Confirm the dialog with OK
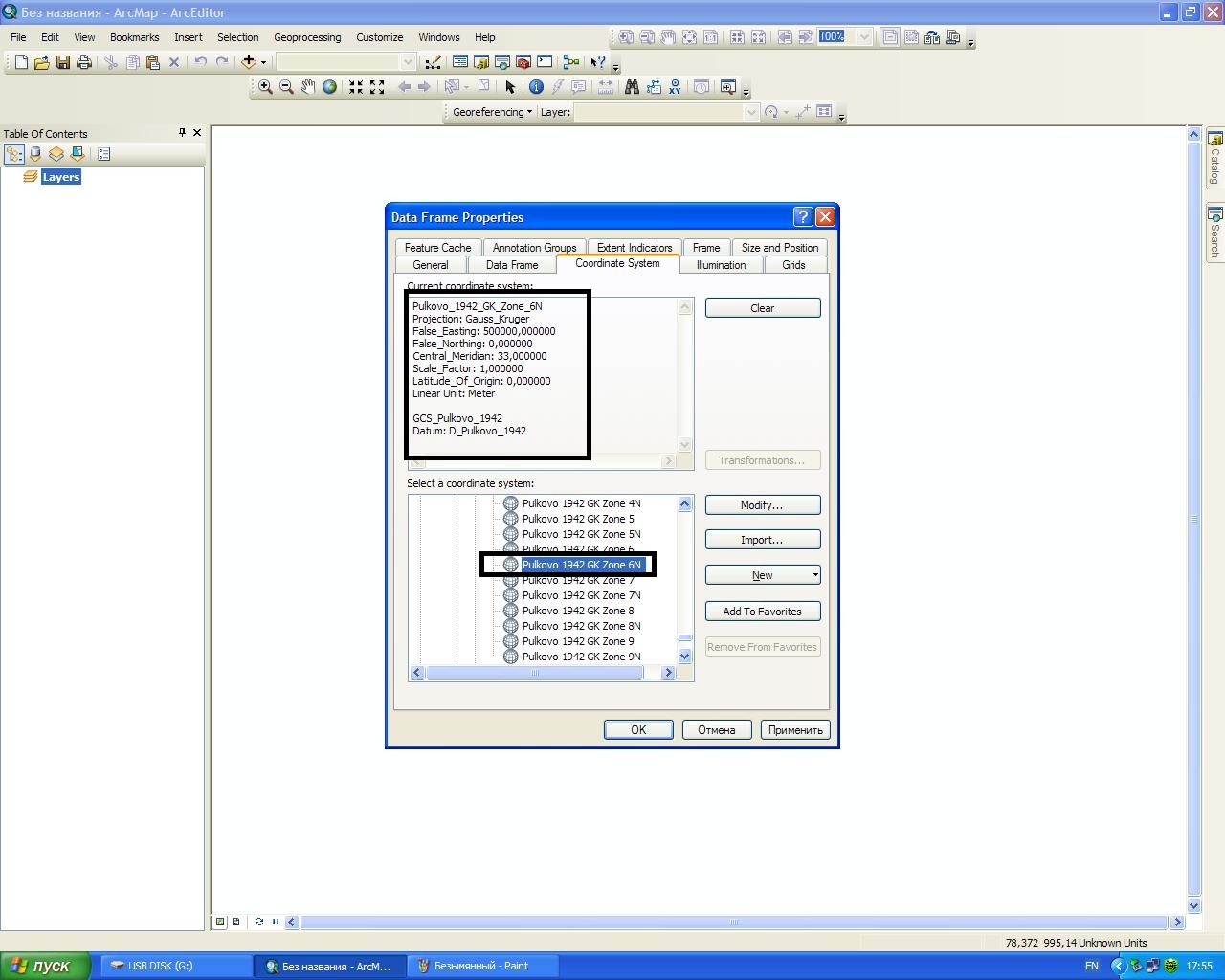 (638, 729)
